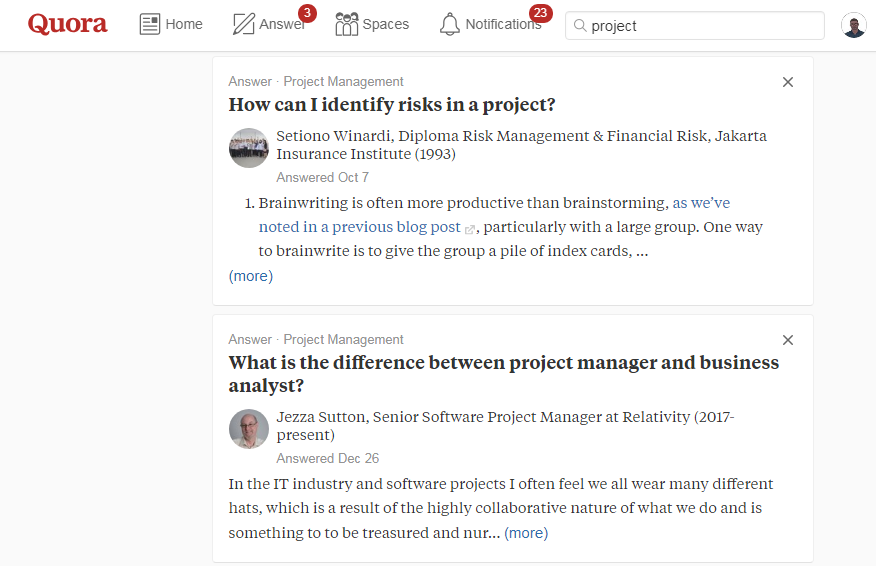Screen dimensions: 876x566
Task: Open the Home feed icon
Action: 150,24
